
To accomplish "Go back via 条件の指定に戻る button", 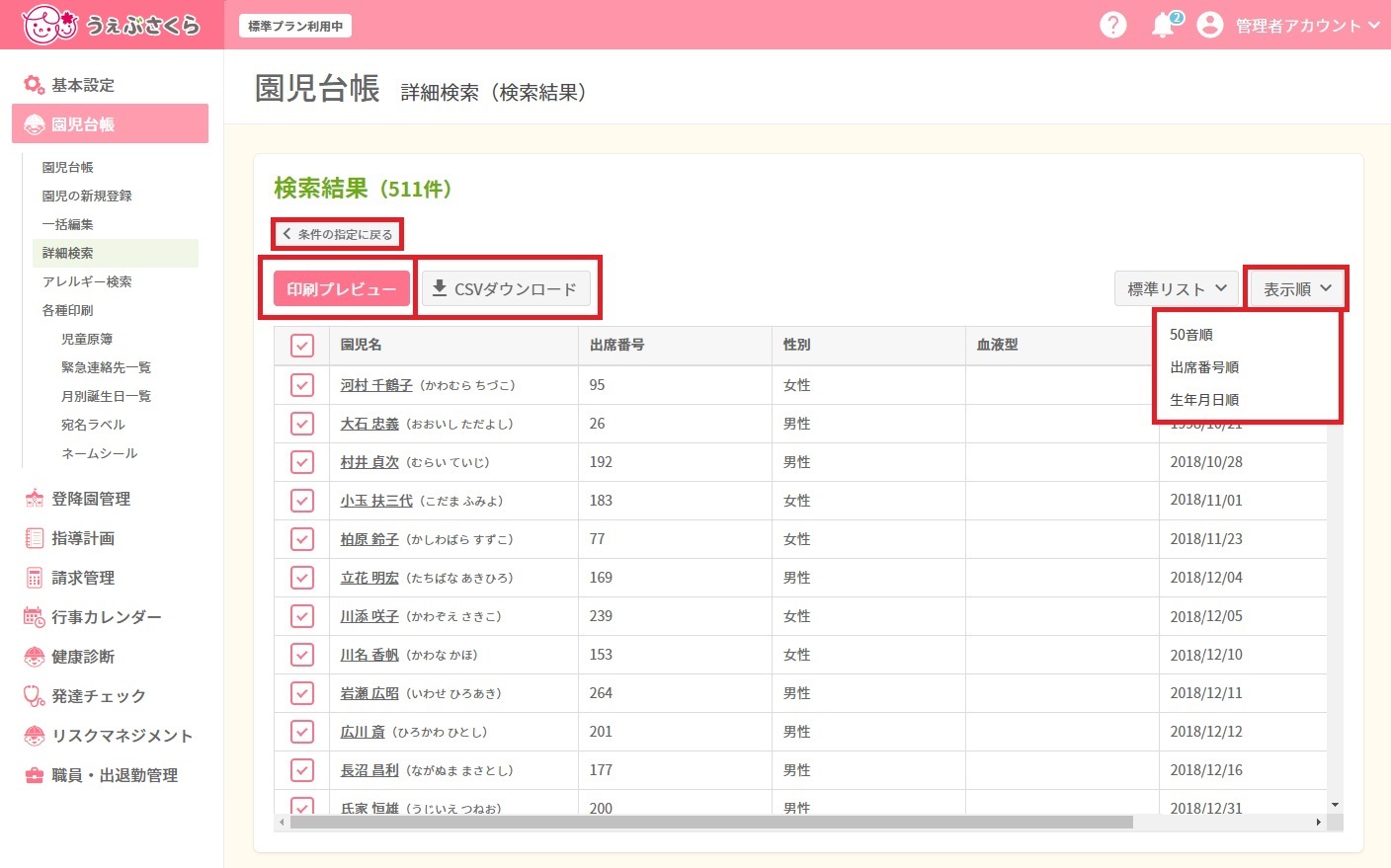I will [338, 234].
